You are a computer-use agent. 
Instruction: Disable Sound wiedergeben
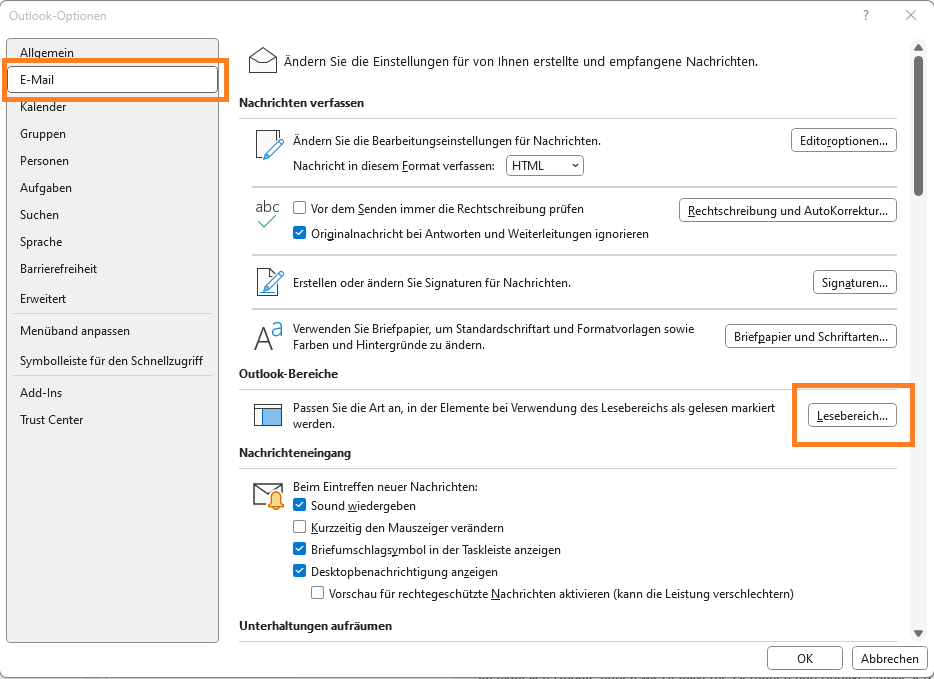[299, 506]
